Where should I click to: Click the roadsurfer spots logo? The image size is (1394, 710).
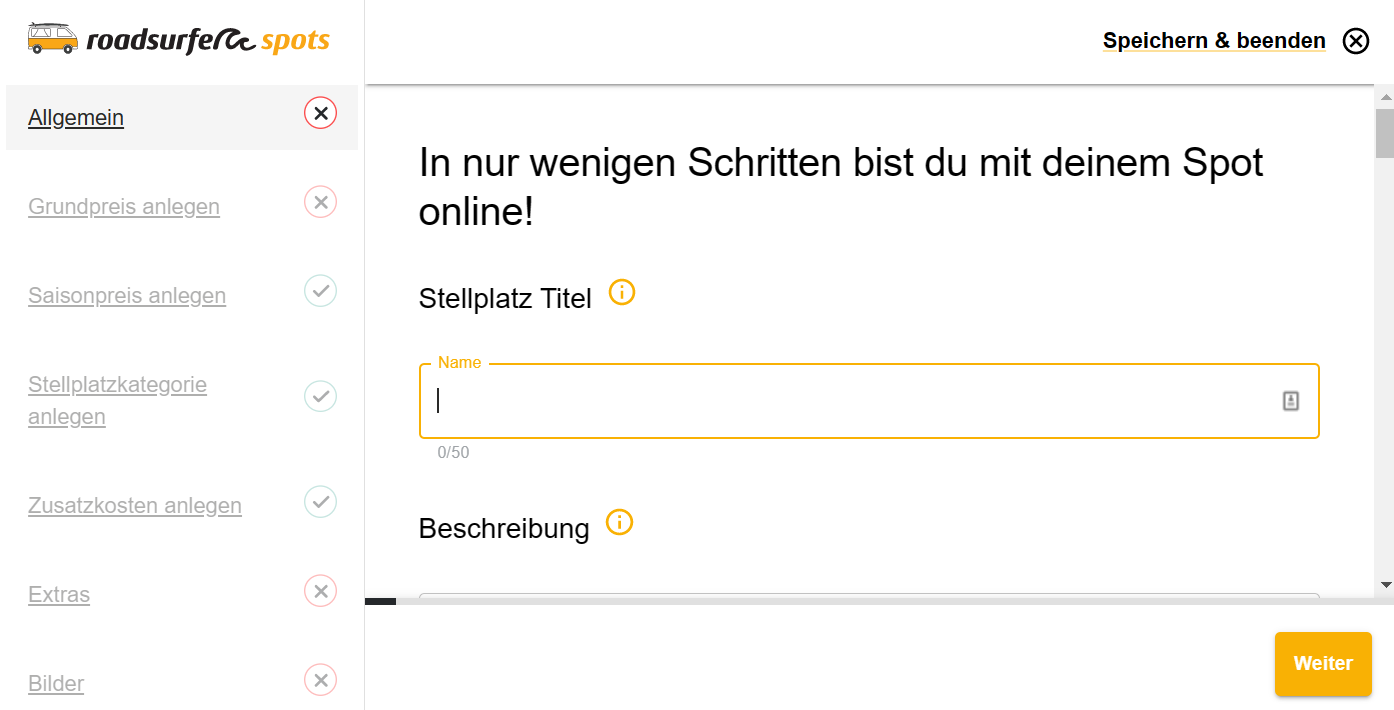pyautogui.click(x=179, y=39)
